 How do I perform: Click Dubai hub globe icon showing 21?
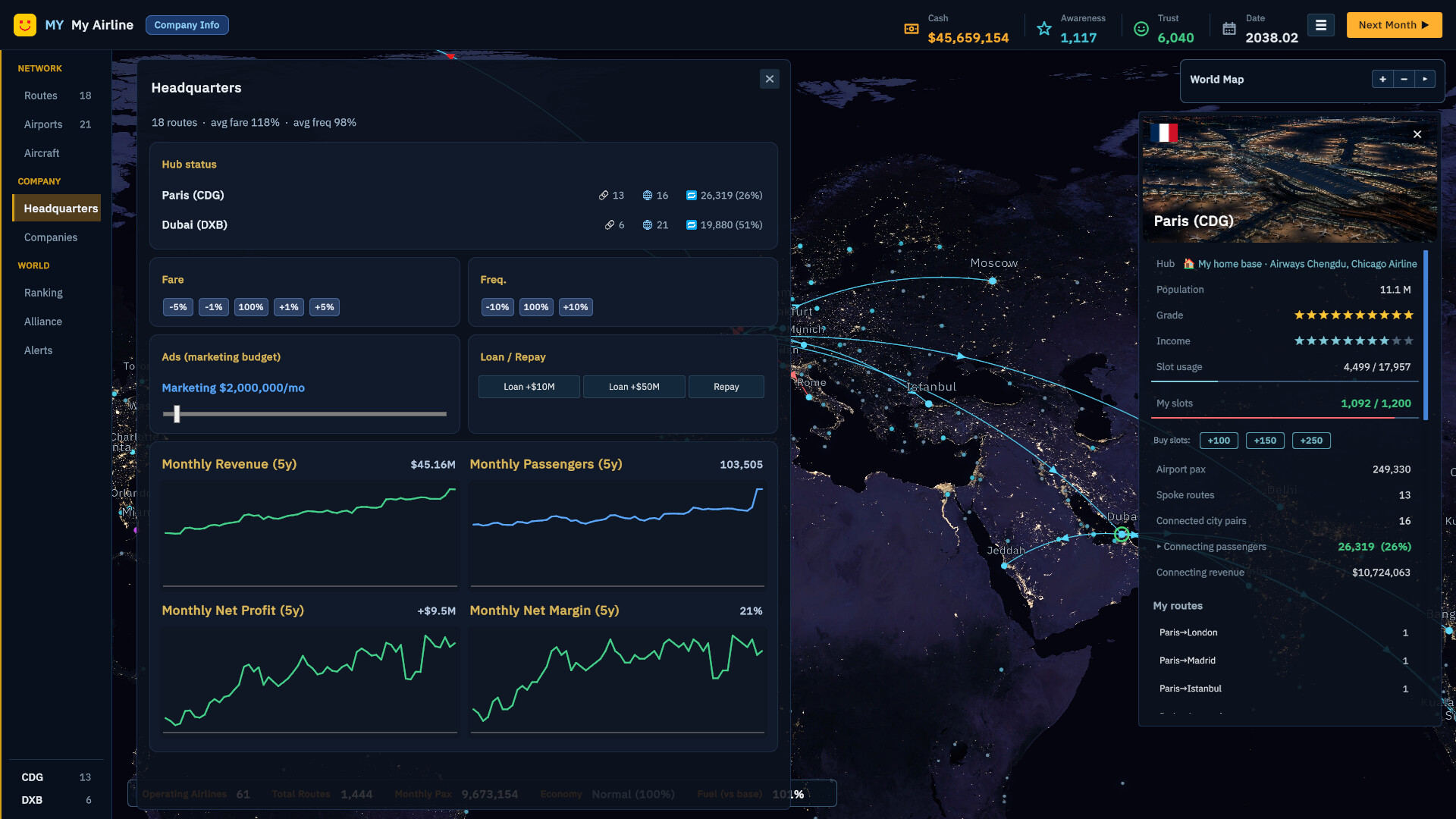point(648,224)
